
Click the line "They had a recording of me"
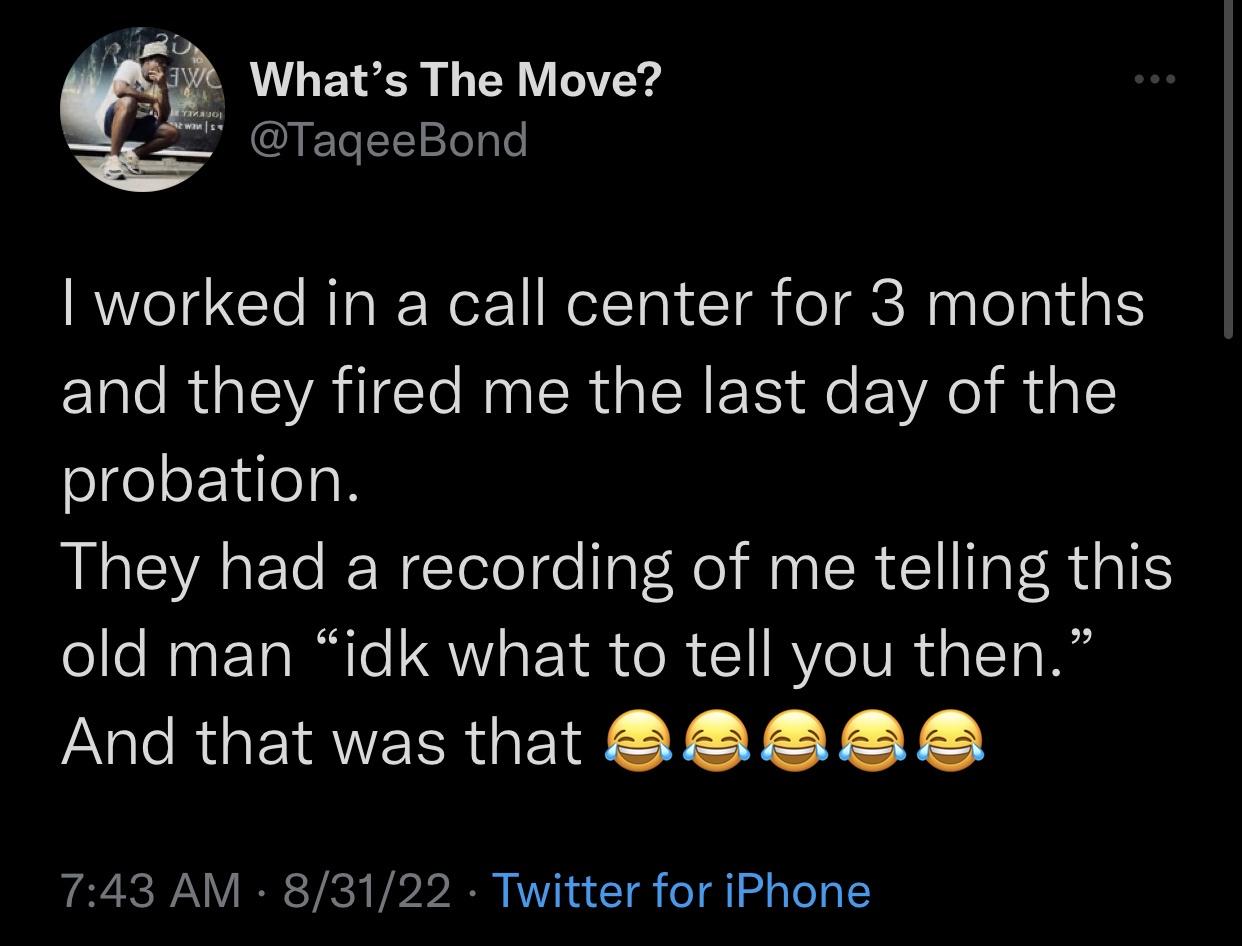(x=616, y=567)
